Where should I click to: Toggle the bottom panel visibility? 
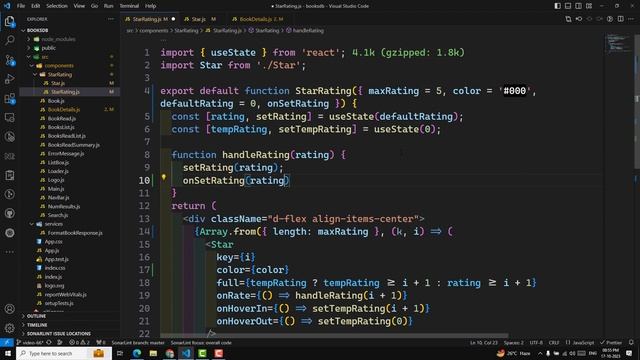pyautogui.click(x=568, y=6)
